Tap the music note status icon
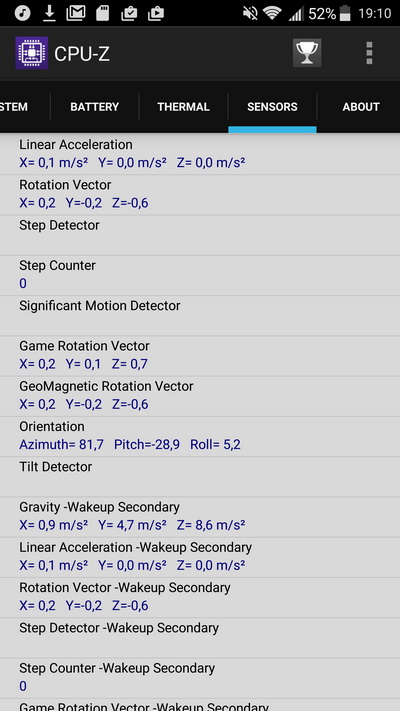Viewport: 400px width, 711px height. [x=22, y=13]
